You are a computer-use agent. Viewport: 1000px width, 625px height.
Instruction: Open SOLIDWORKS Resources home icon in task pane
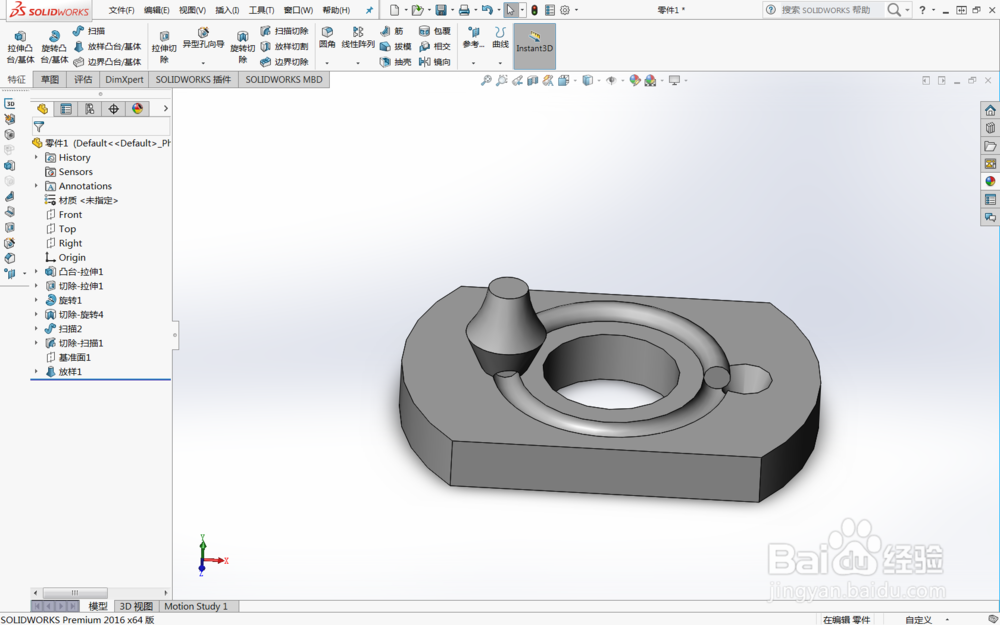pos(990,110)
